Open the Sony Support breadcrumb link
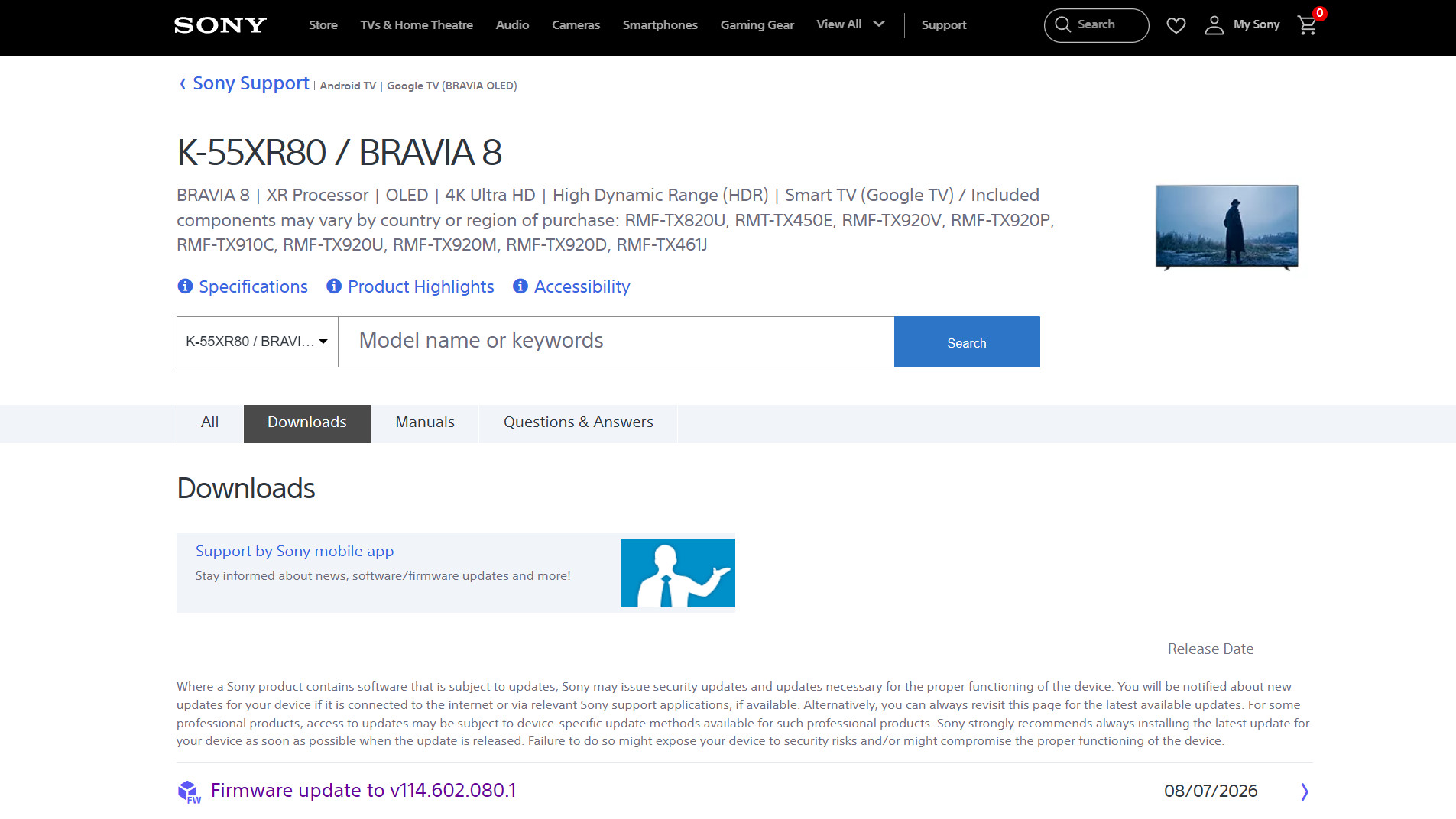 [x=251, y=83]
